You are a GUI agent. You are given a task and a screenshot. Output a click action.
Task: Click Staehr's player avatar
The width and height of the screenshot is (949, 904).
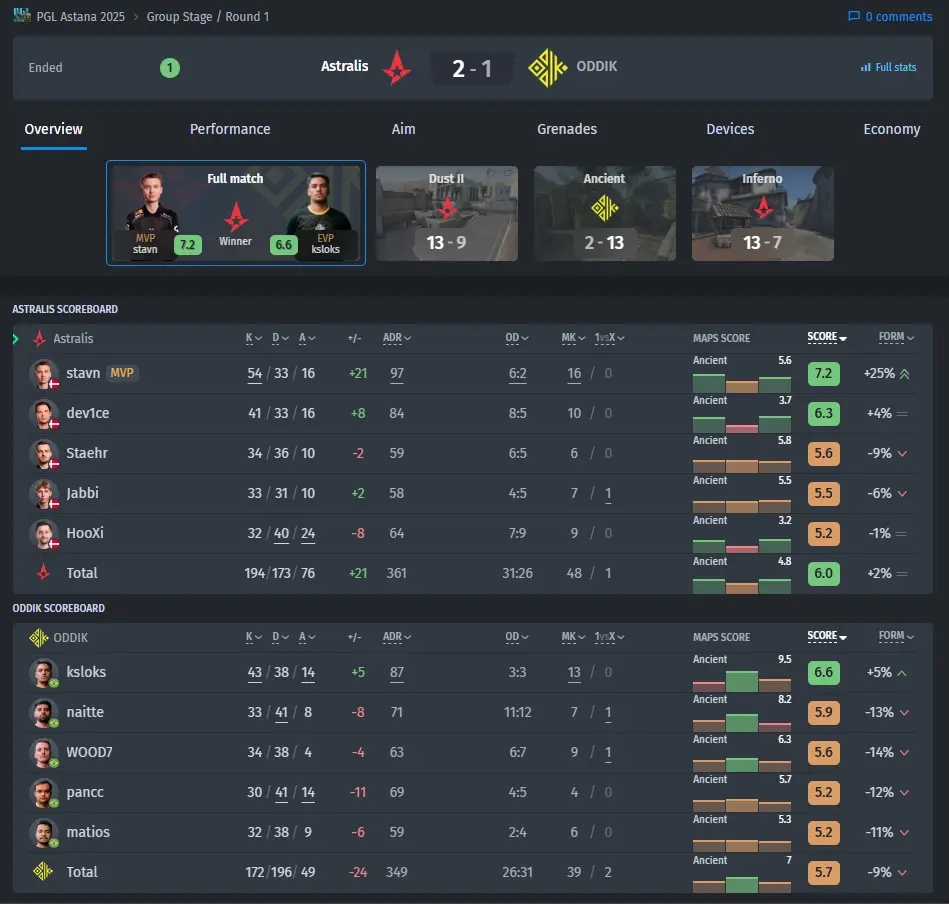tap(44, 453)
